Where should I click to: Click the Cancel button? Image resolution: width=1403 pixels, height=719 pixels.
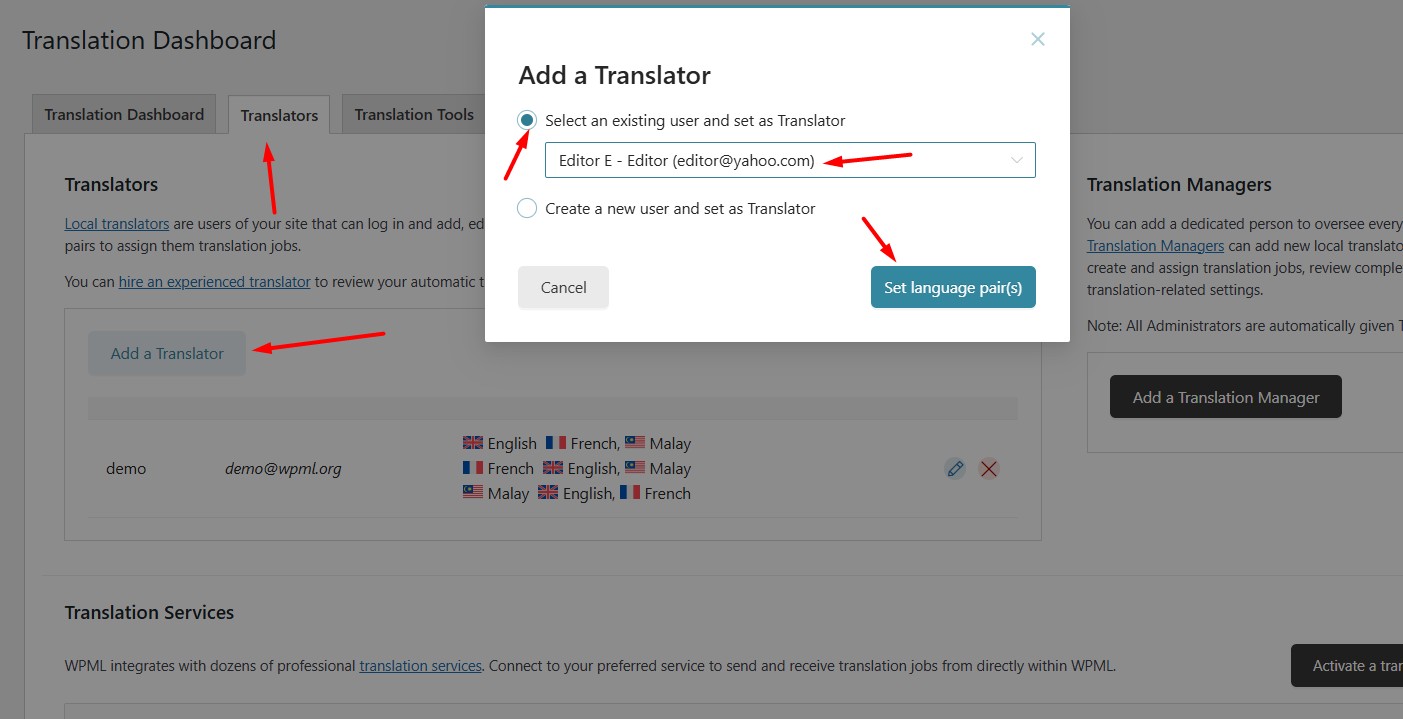(563, 287)
